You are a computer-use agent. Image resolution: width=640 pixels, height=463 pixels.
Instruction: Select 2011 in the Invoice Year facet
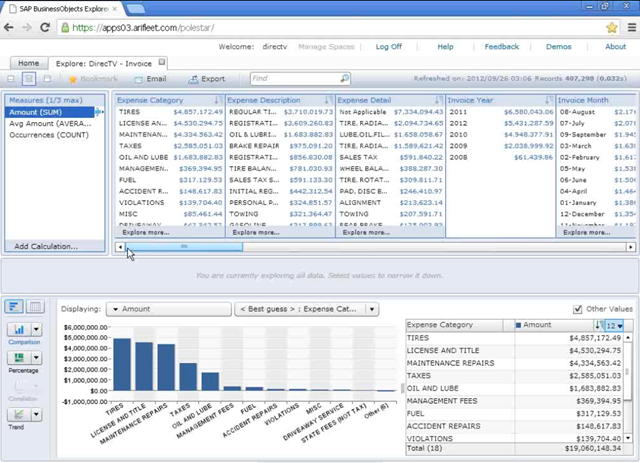(501, 112)
